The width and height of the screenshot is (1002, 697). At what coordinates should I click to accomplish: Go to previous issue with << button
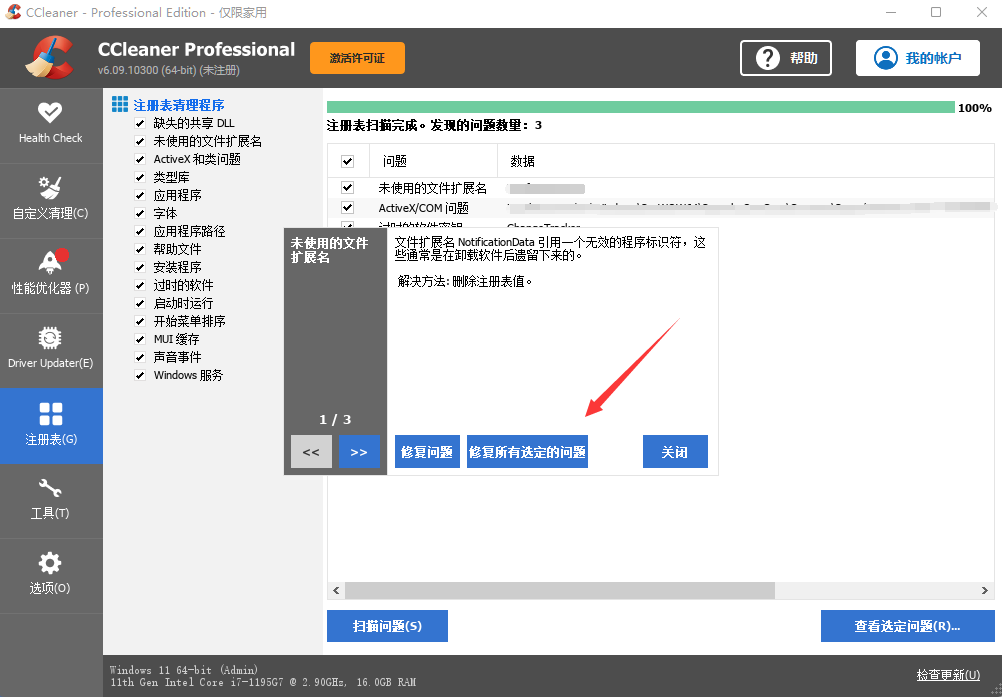[x=311, y=452]
